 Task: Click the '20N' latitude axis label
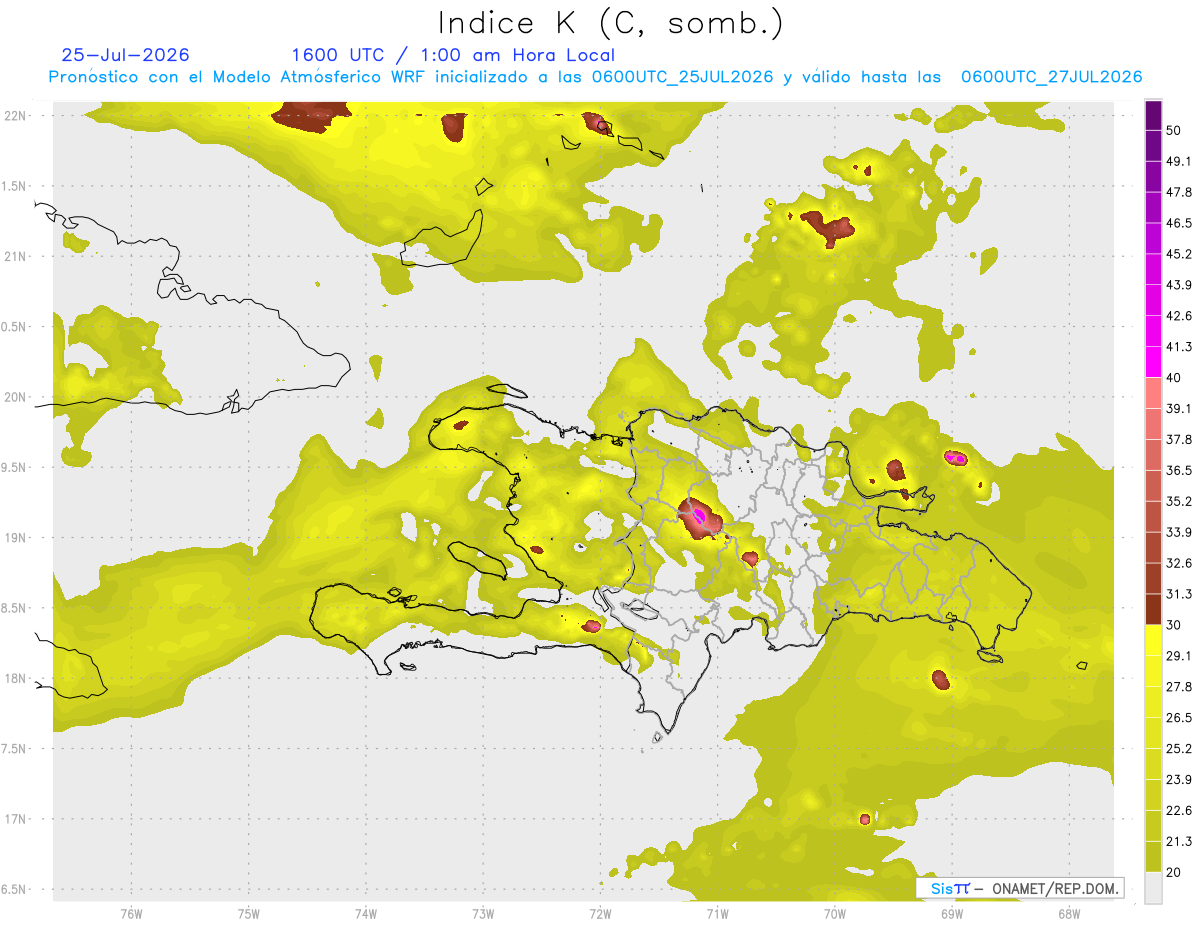pos(15,397)
